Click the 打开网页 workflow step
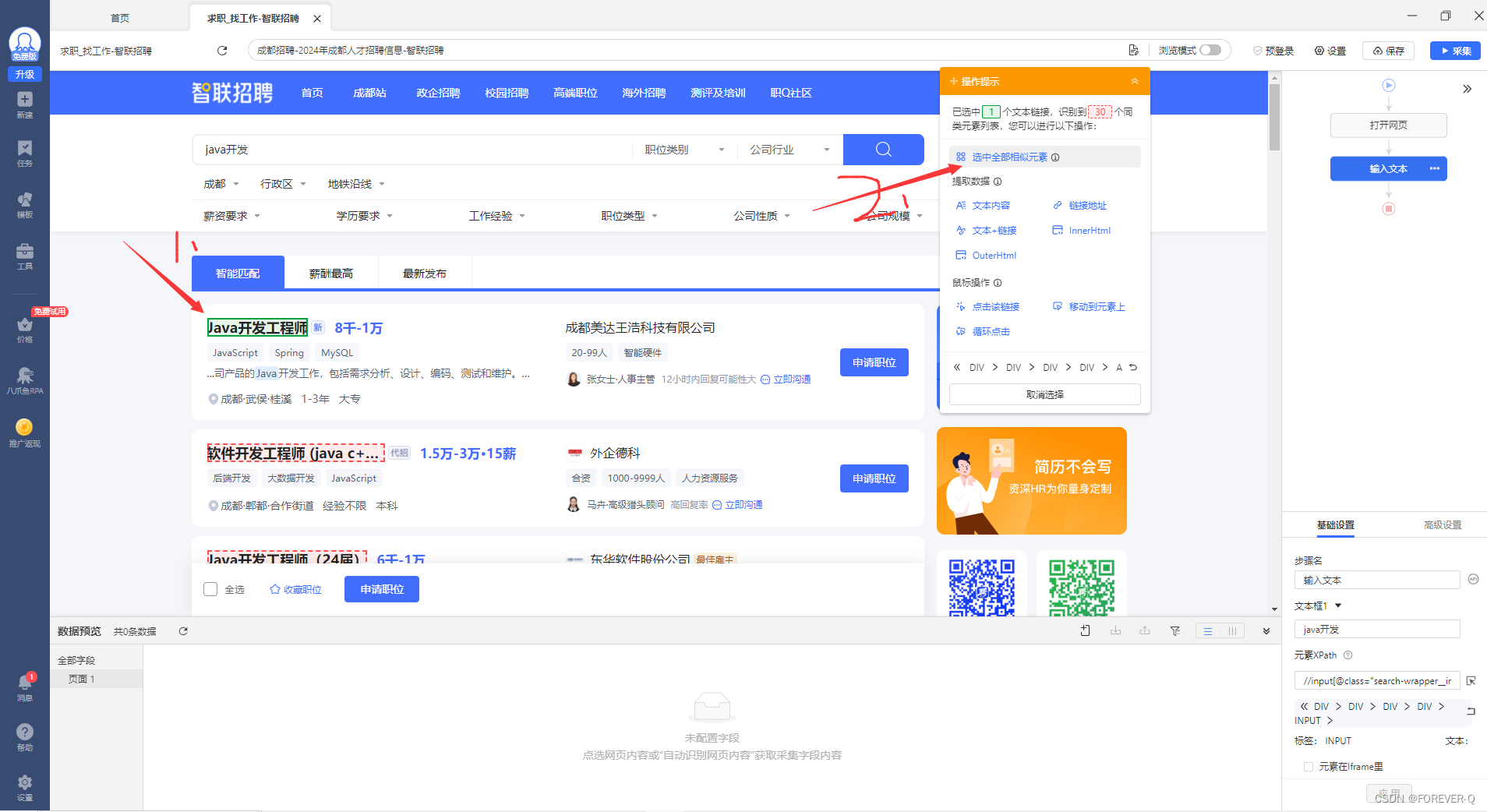This screenshot has width=1487, height=812. pyautogui.click(x=1389, y=125)
